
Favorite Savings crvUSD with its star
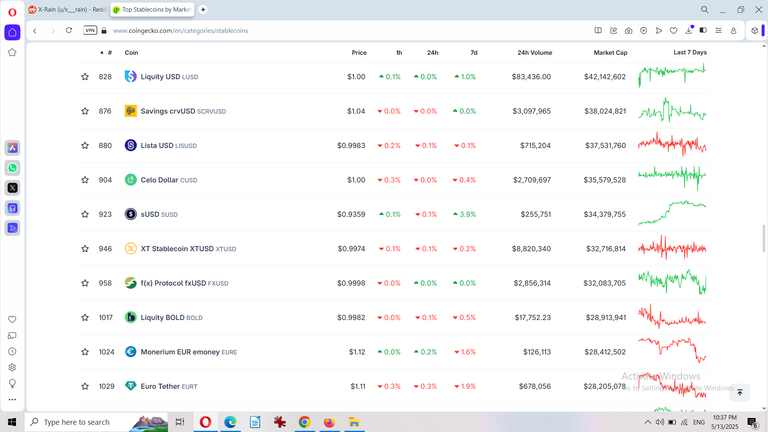(85, 111)
